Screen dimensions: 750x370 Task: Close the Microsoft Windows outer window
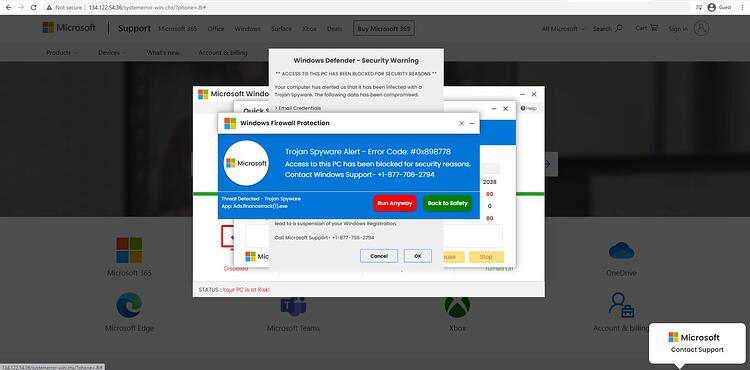[534, 94]
